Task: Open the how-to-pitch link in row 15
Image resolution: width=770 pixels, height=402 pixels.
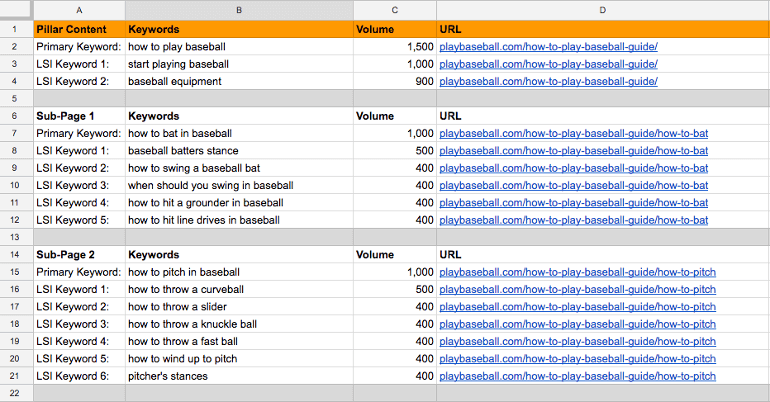Action: point(578,272)
